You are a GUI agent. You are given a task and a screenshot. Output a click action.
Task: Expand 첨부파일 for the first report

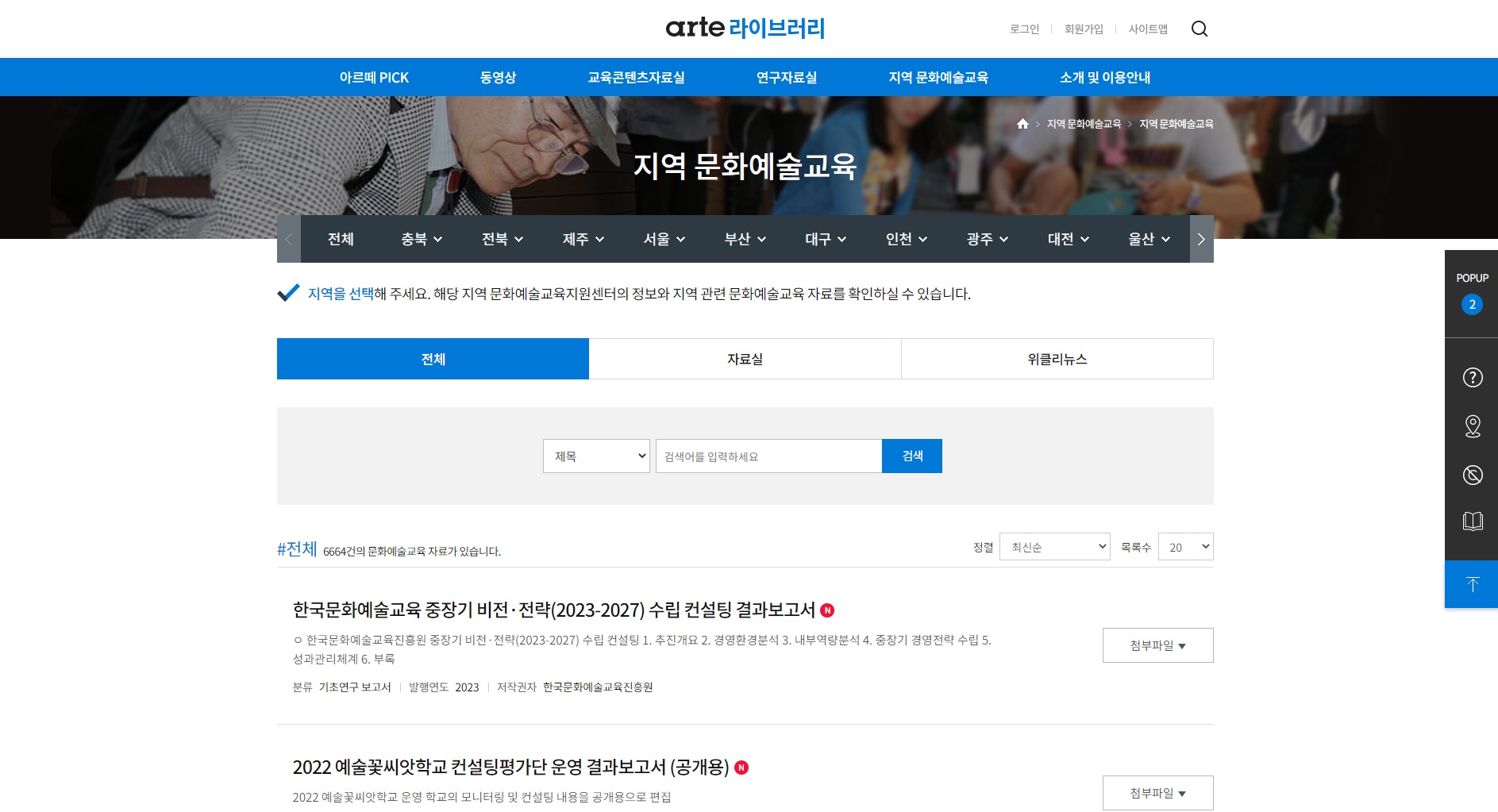pyautogui.click(x=1157, y=645)
